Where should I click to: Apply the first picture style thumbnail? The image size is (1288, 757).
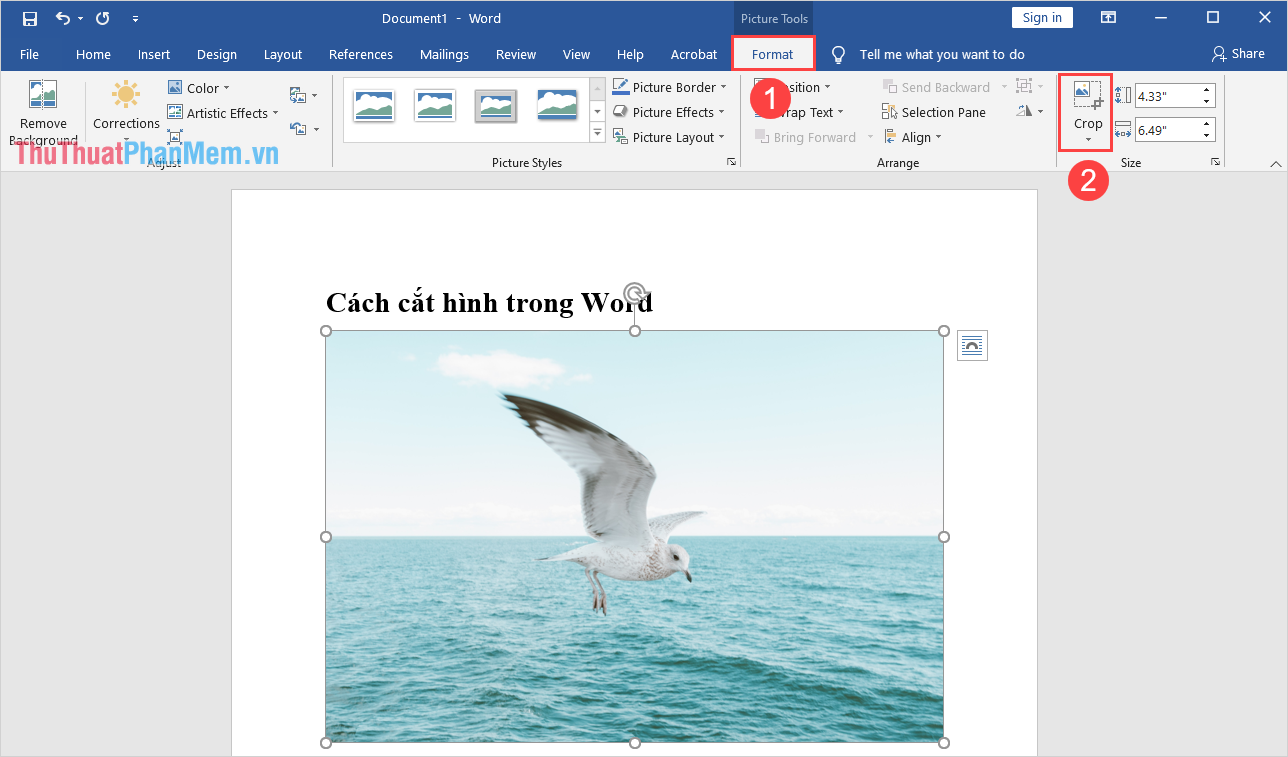pos(373,104)
